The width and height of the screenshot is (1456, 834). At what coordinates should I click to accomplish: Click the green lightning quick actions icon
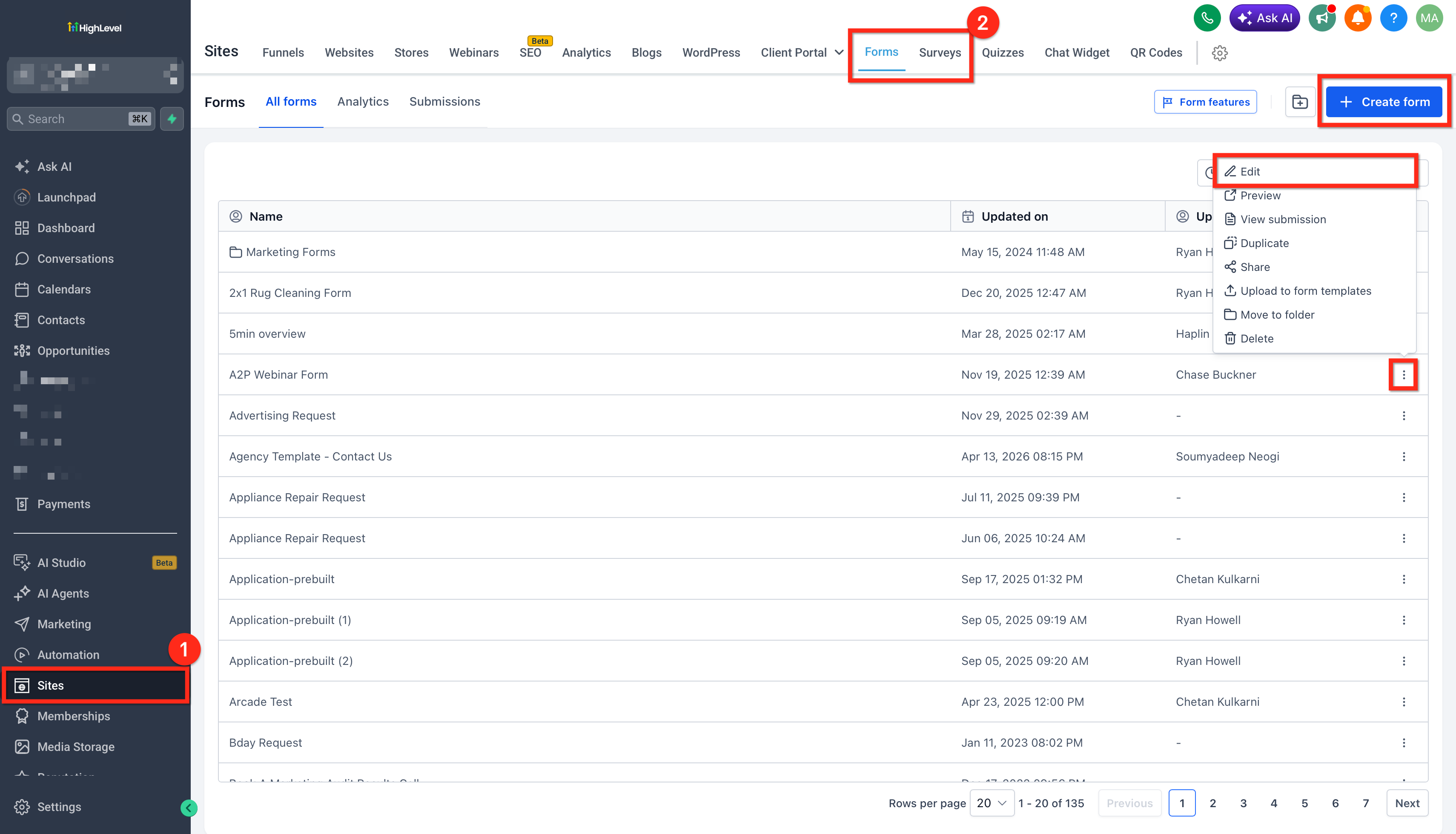[172, 118]
